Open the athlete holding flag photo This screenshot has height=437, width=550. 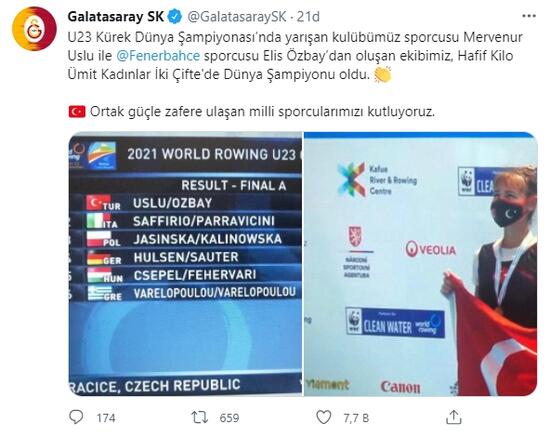[420, 264]
